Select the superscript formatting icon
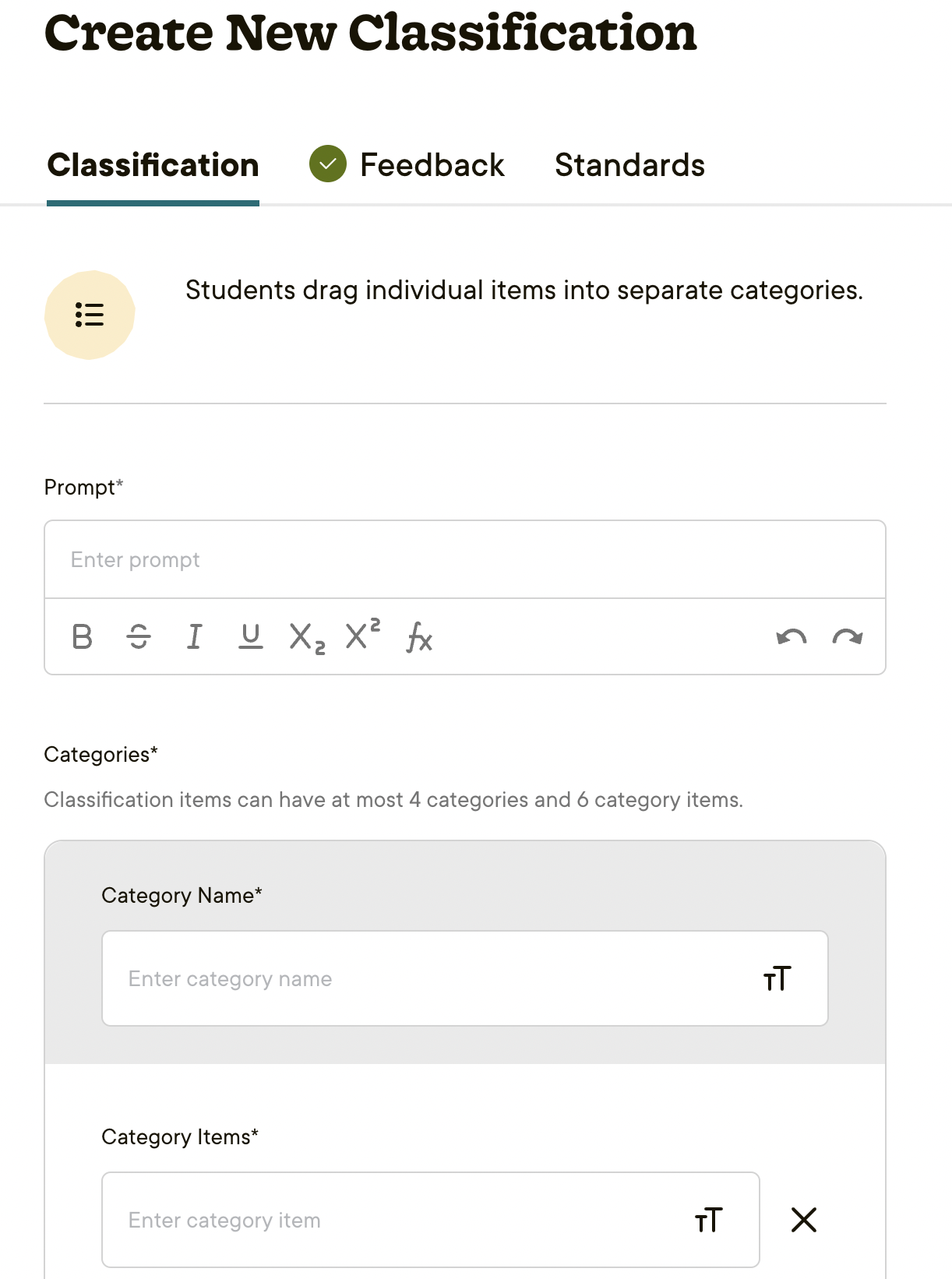 pos(361,637)
